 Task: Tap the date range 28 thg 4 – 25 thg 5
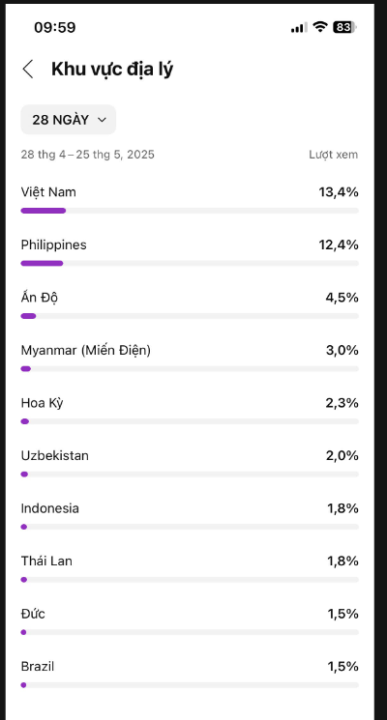pyautogui.click(x=87, y=155)
